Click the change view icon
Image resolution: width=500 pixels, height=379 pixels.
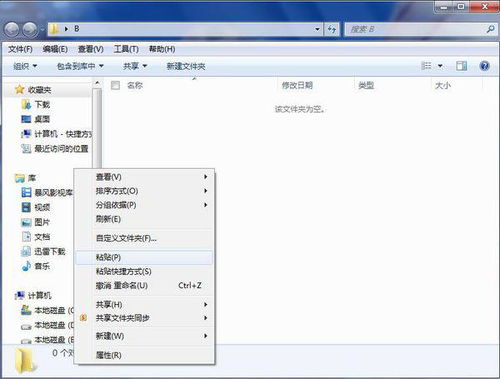point(426,66)
